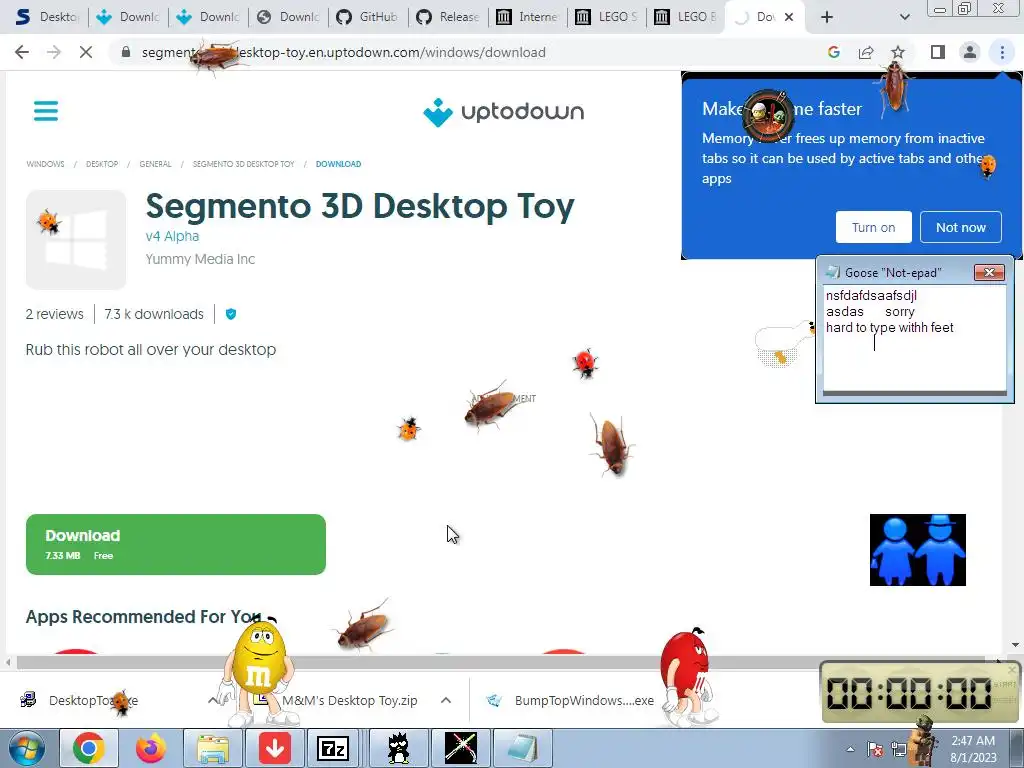Expand the tab search dropdown arrow
The height and width of the screenshot is (768, 1024).
[x=904, y=17]
